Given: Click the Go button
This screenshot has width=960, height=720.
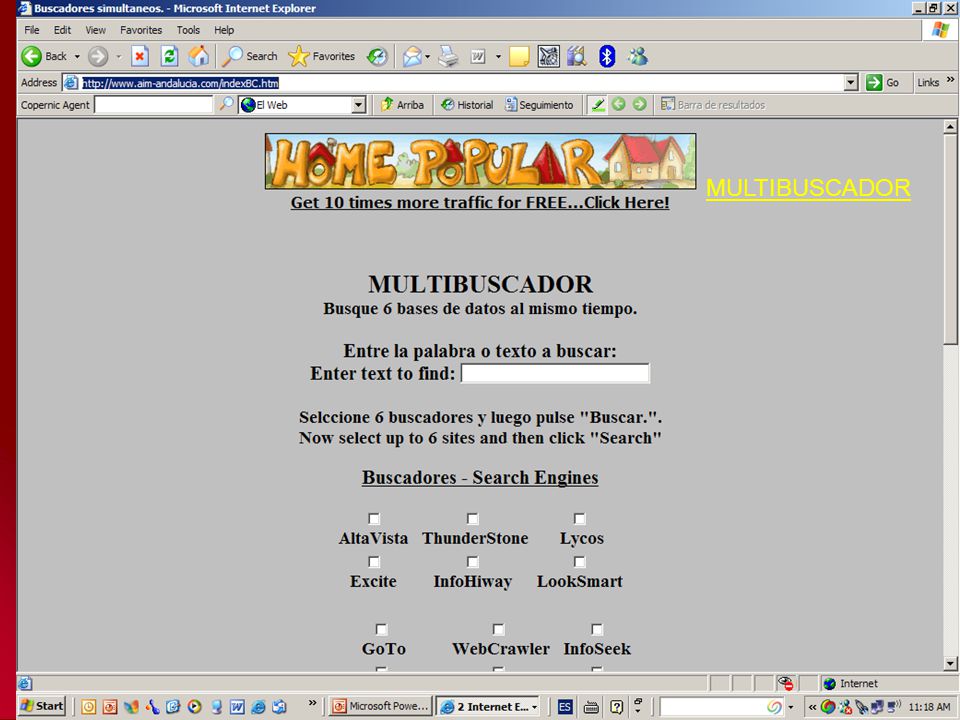Looking at the screenshot, I should coord(883,82).
